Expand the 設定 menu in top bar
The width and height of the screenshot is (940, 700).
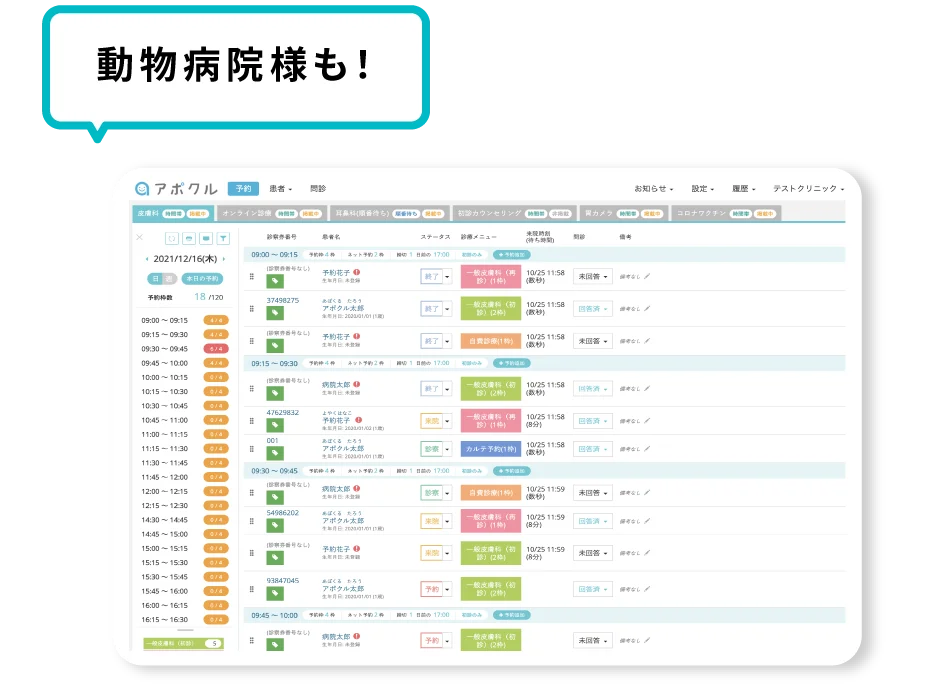tap(703, 188)
